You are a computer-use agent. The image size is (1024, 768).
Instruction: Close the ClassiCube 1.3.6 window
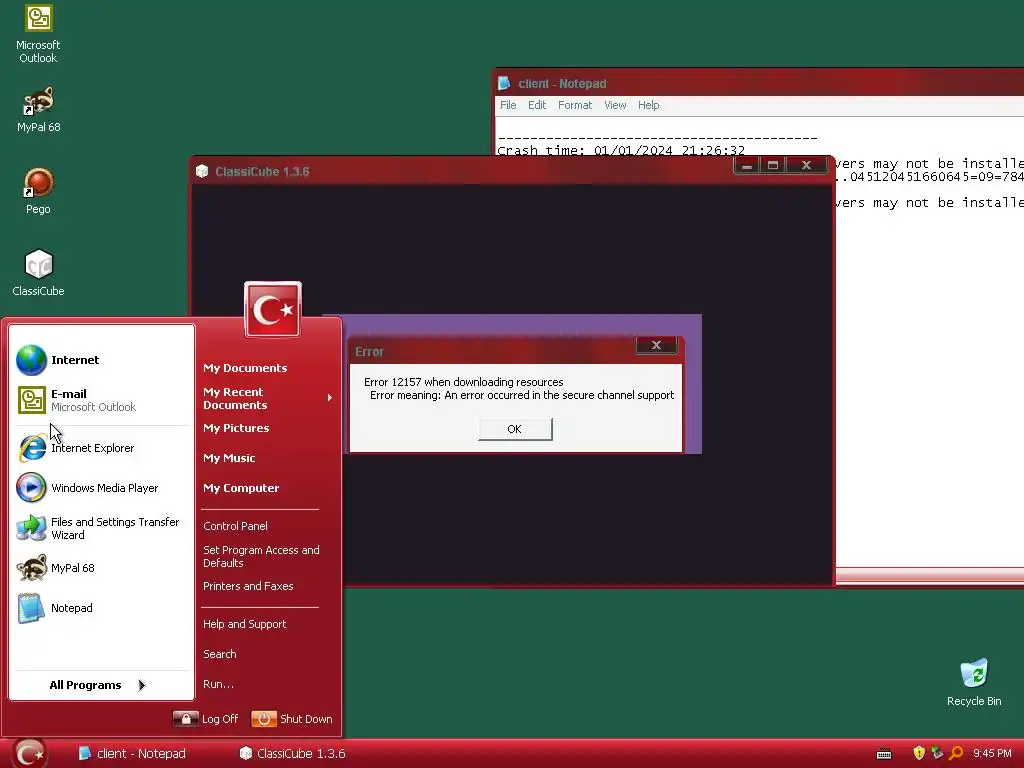pos(807,166)
